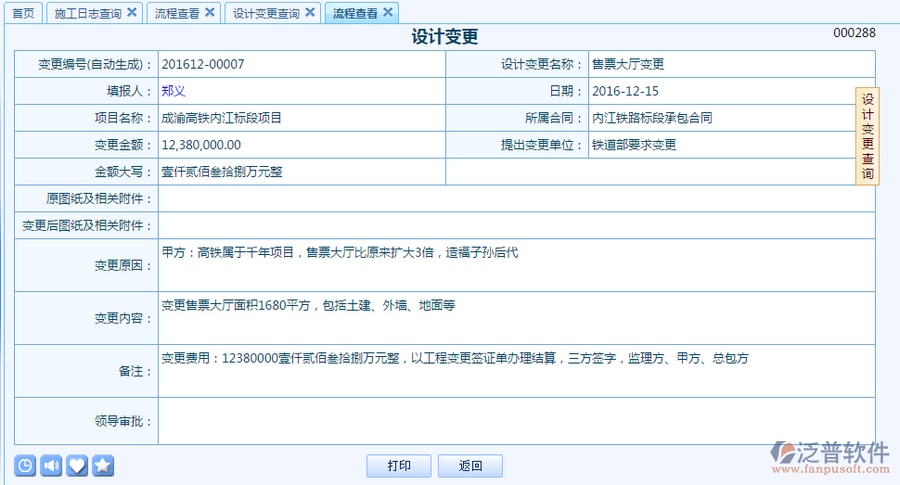Click contract 内江铁路标段承包合同
Viewport: 900px width, 485px height.
[652, 118]
